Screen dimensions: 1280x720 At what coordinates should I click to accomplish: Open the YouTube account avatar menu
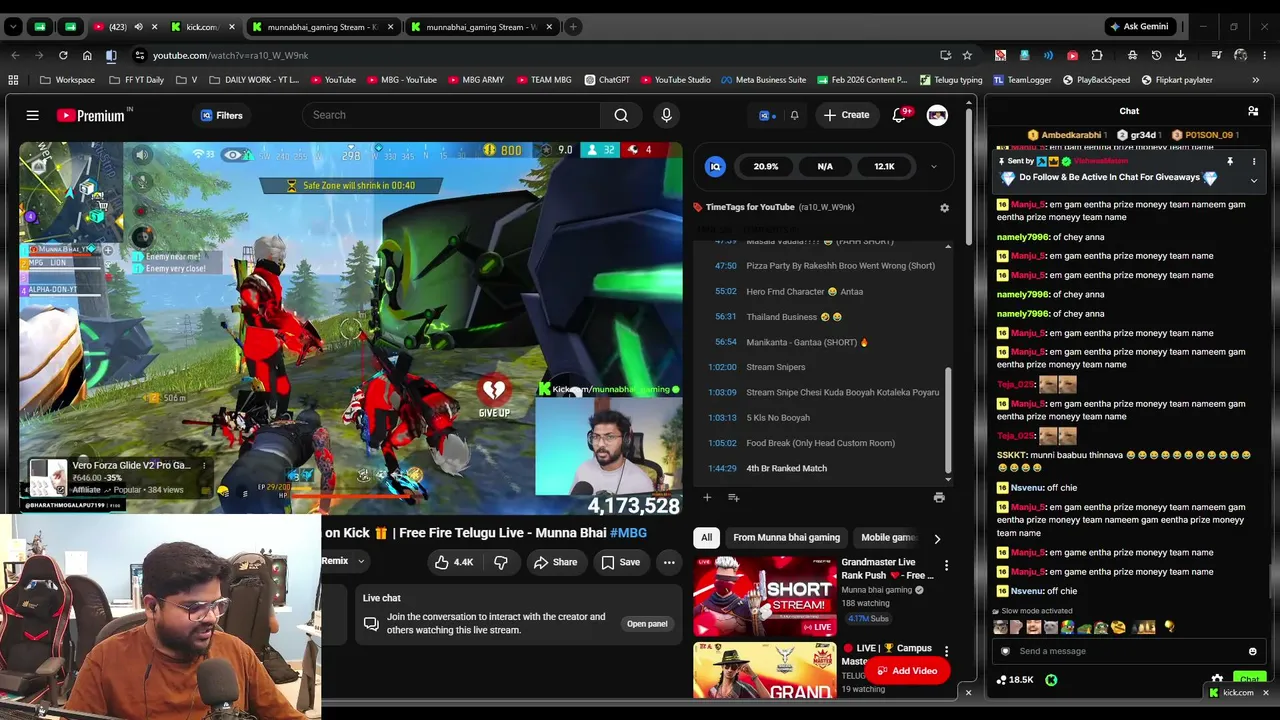tap(937, 115)
